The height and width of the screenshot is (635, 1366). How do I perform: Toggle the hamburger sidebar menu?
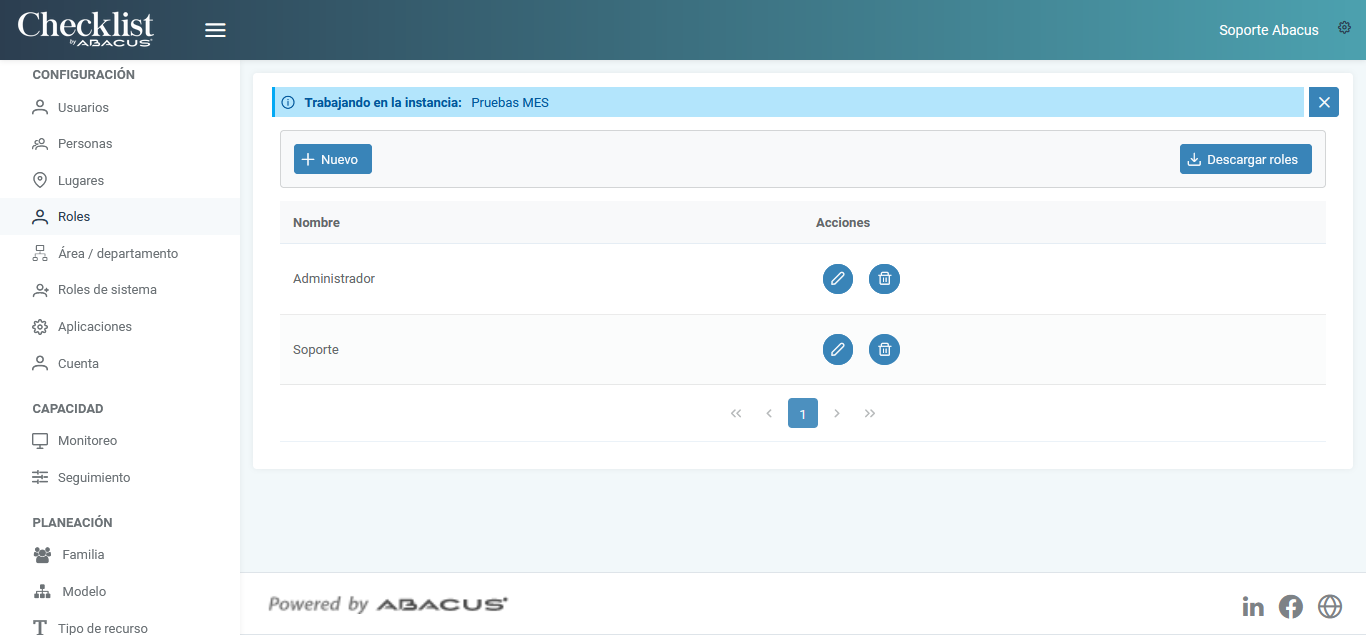coord(215,30)
